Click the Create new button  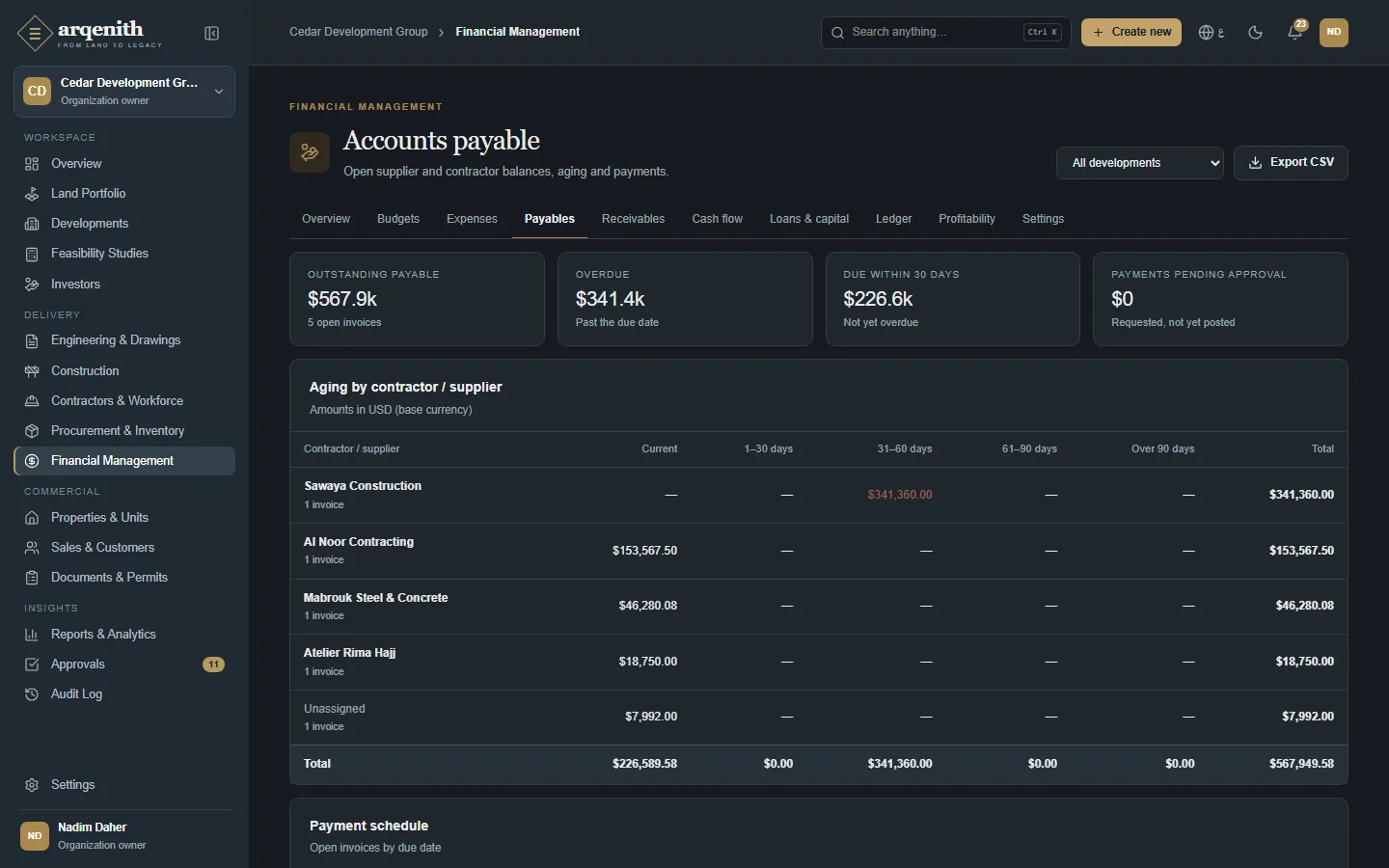tap(1131, 32)
